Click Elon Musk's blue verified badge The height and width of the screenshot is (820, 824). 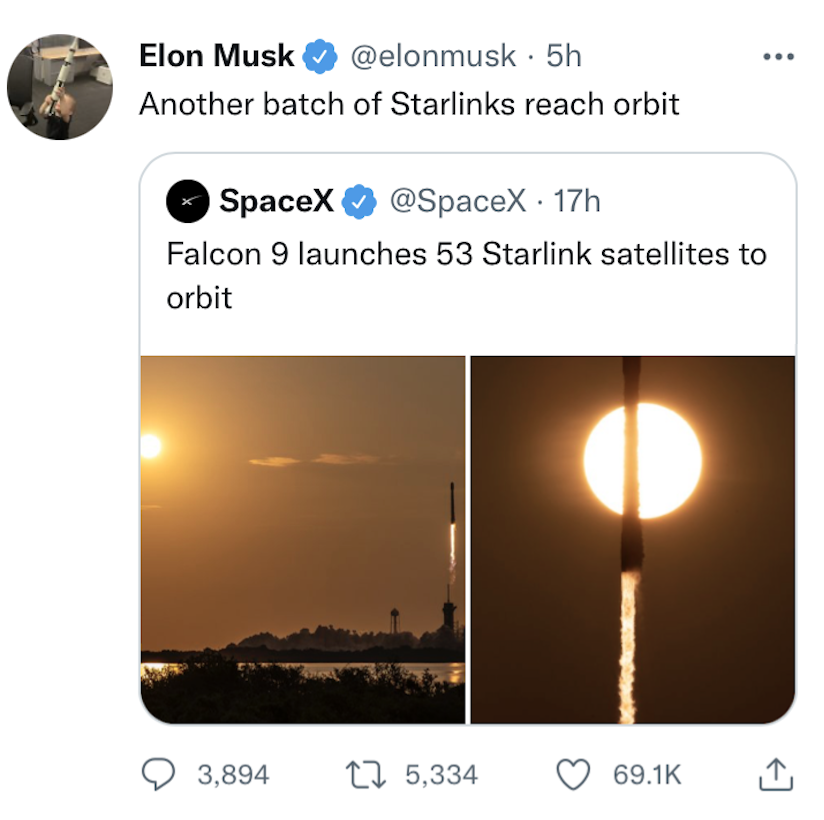click(x=319, y=57)
